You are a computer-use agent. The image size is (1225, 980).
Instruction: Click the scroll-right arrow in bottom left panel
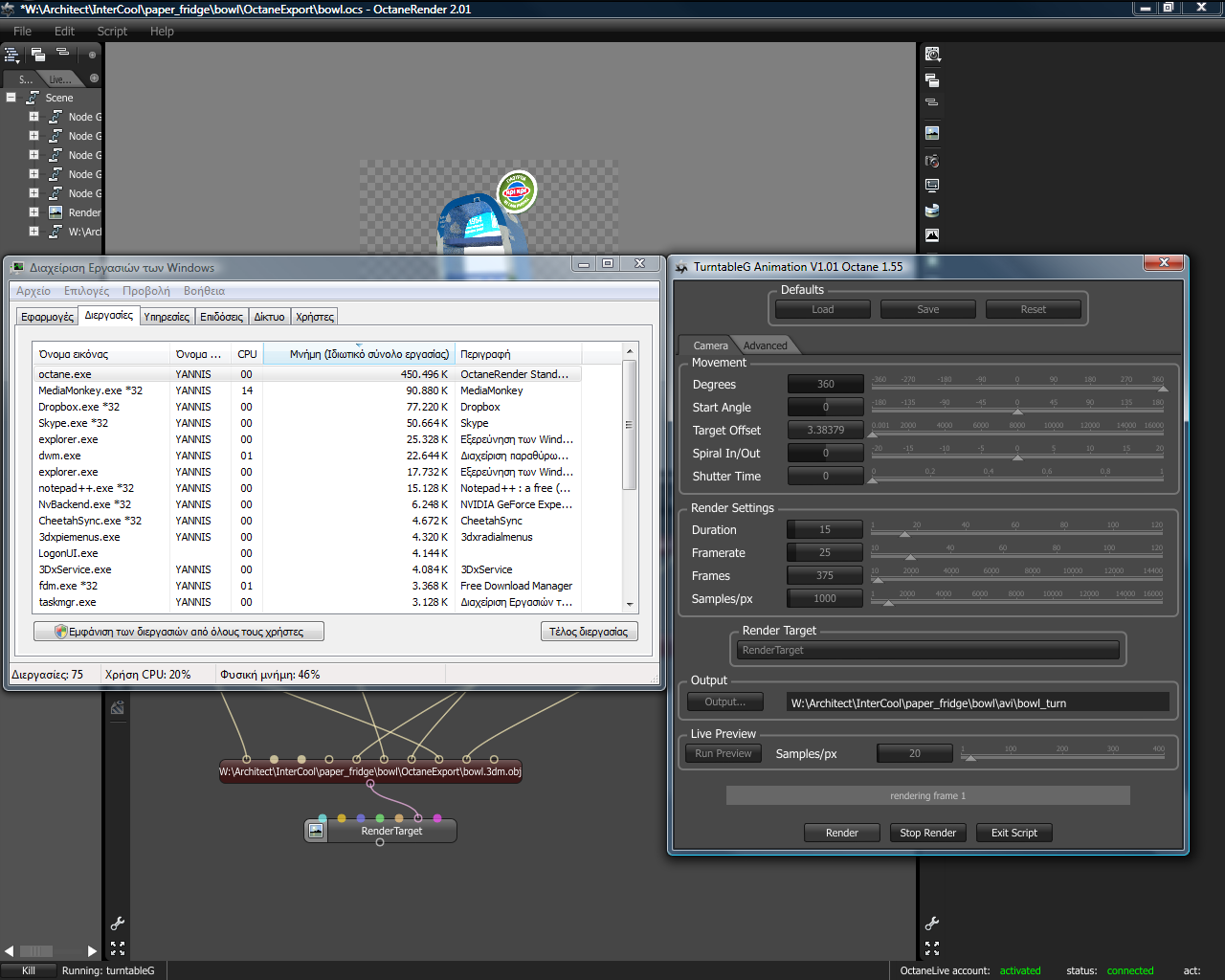pyautogui.click(x=92, y=951)
